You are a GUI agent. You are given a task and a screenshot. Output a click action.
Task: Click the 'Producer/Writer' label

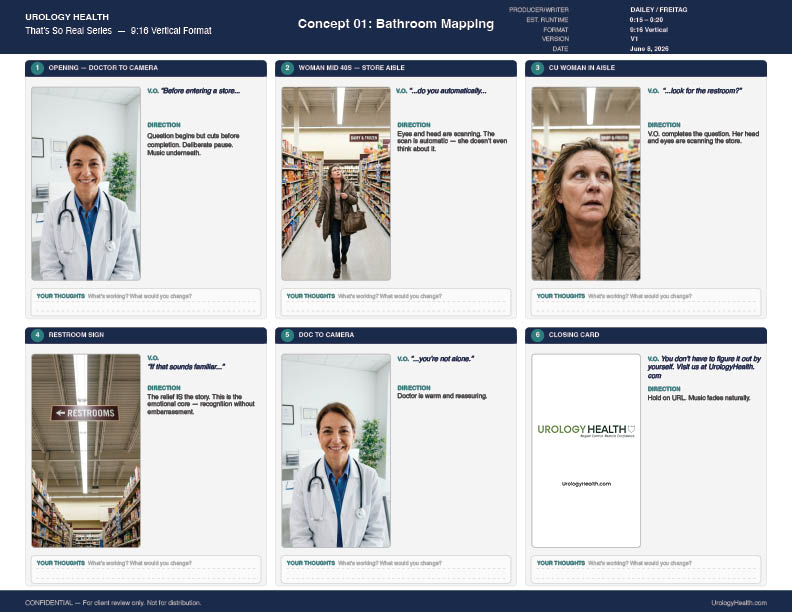[x=538, y=10]
